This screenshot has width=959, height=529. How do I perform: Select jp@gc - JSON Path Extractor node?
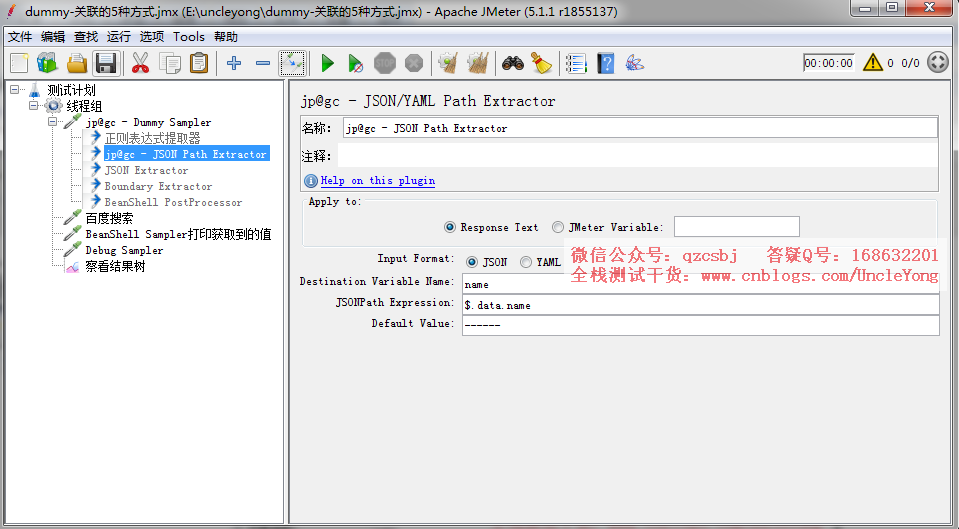coord(186,154)
